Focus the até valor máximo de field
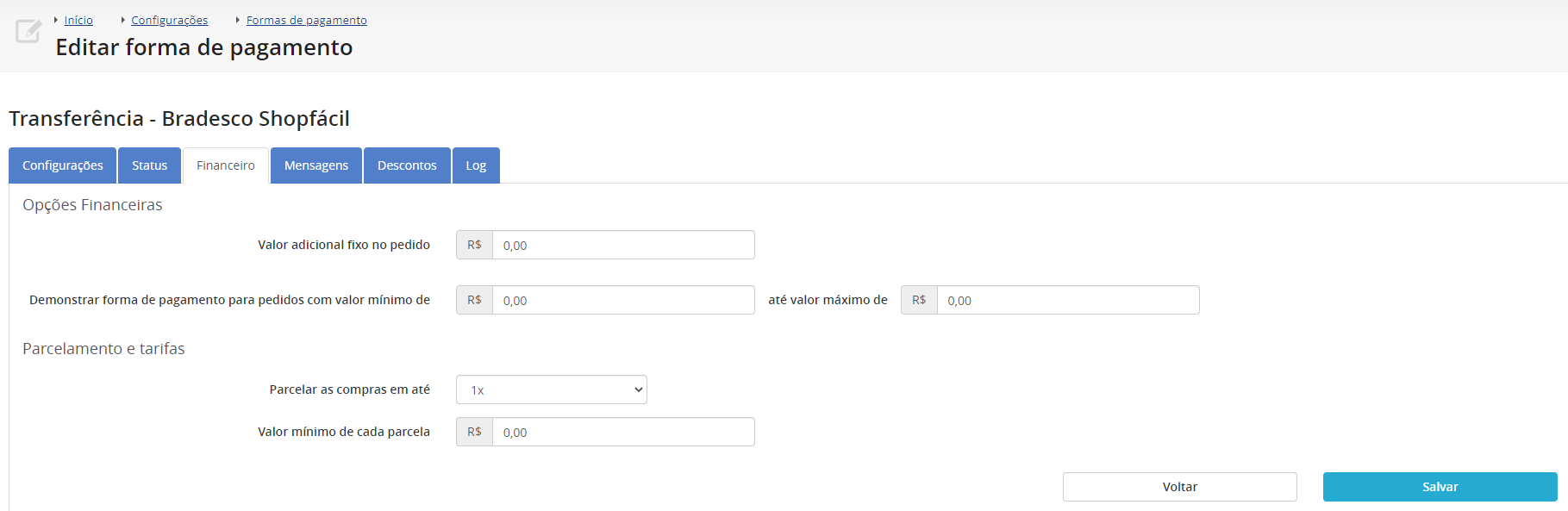 pyautogui.click(x=1068, y=300)
